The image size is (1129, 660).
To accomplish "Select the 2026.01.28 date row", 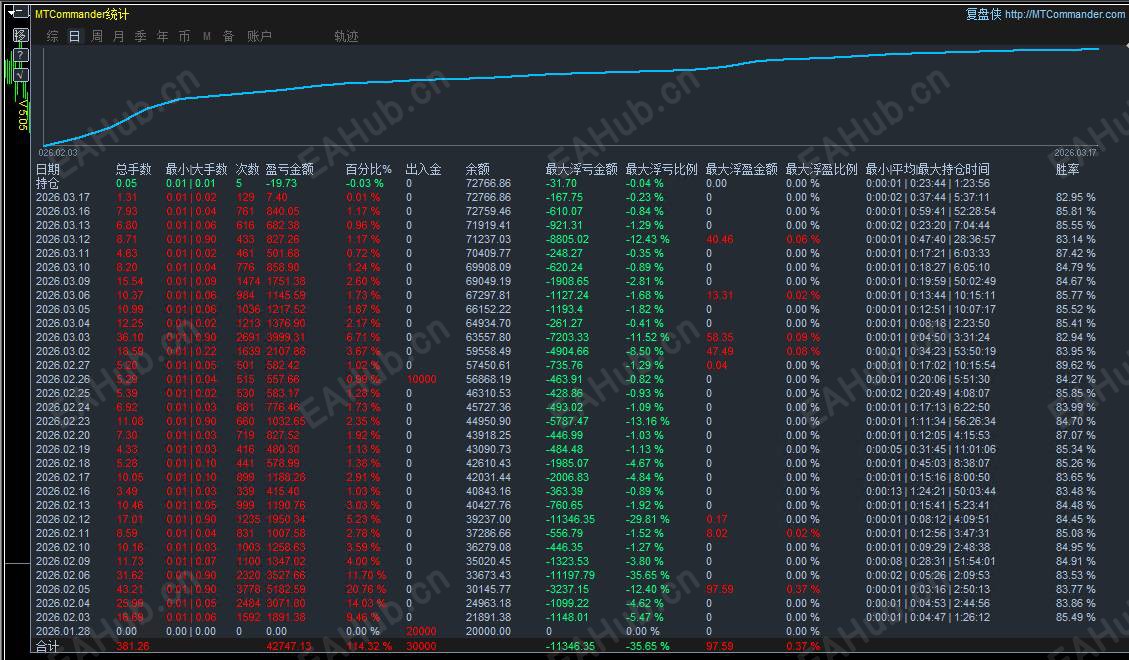I will coord(63,631).
